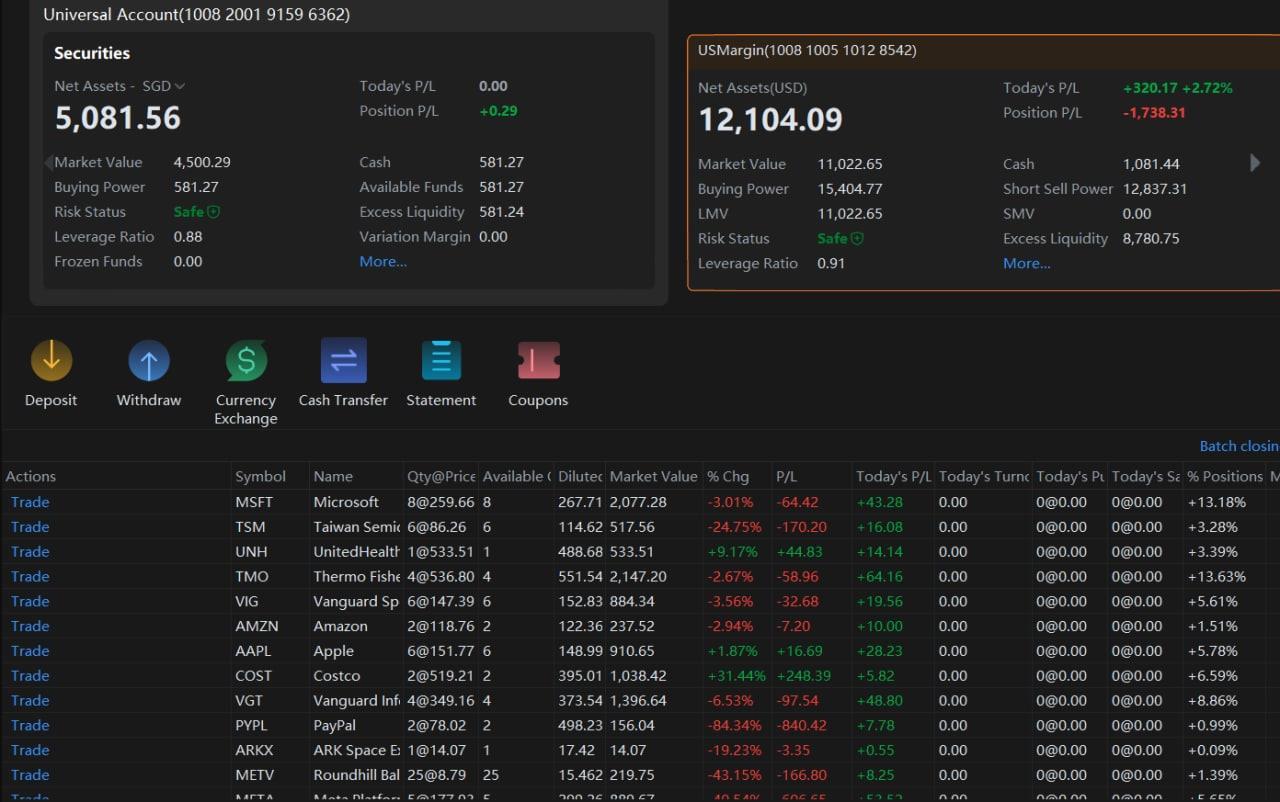Click the +13.63% positions cell
1280x802 pixels.
[x=1217, y=577]
